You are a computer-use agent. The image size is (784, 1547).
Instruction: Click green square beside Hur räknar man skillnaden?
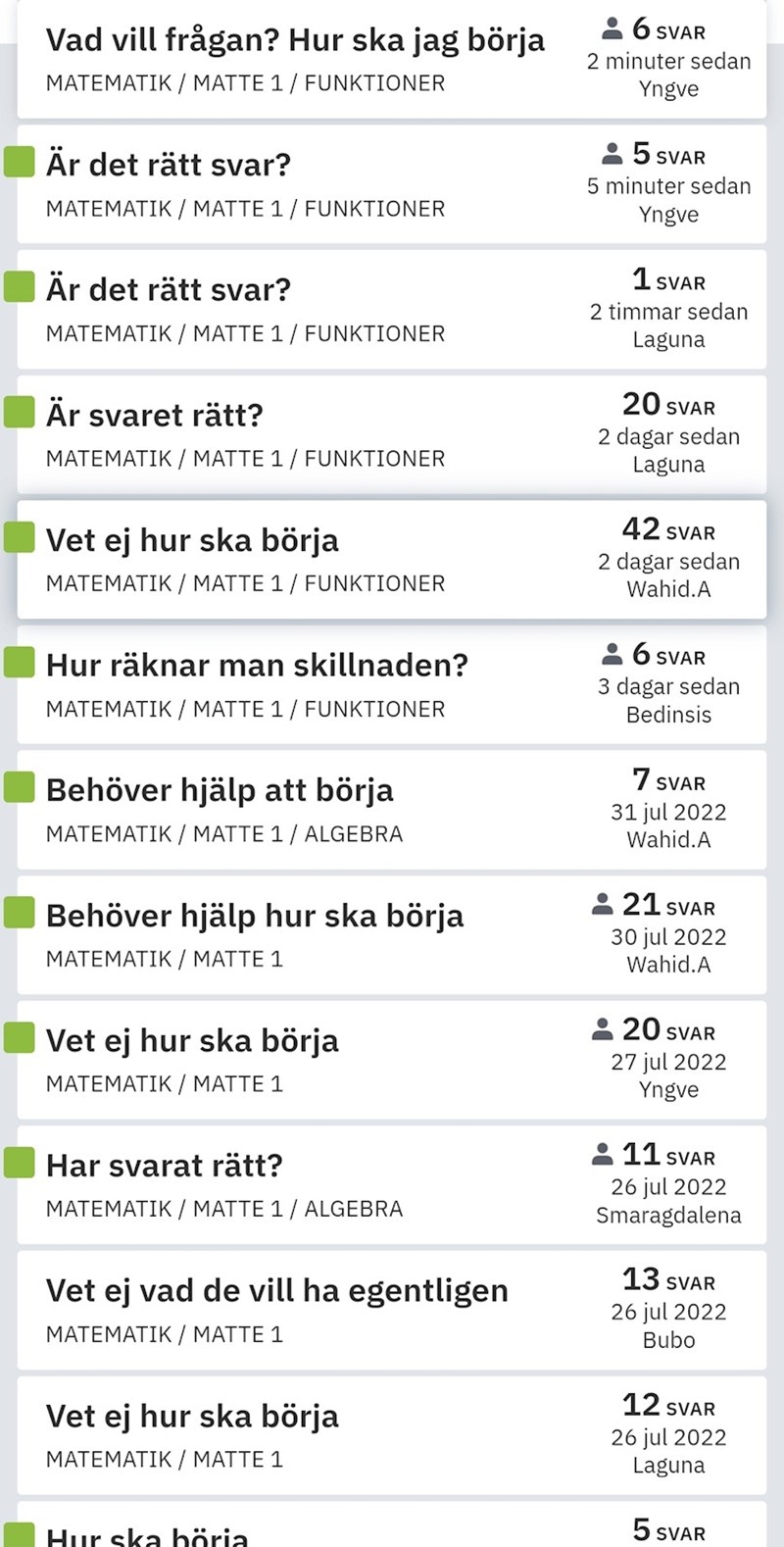point(20,662)
